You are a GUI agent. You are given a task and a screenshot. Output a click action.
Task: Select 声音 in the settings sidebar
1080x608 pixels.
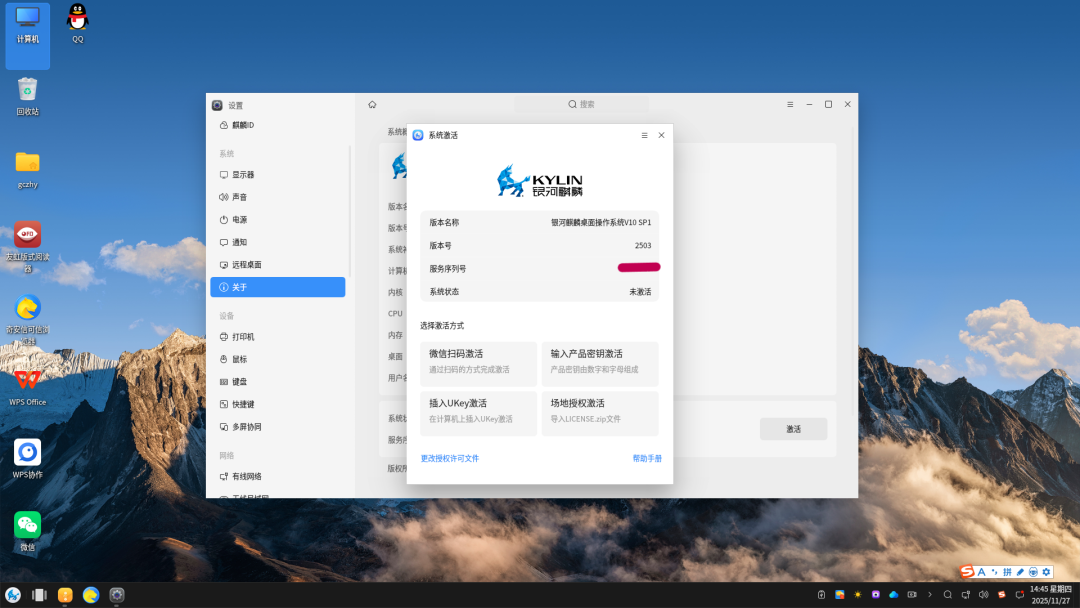(240, 197)
